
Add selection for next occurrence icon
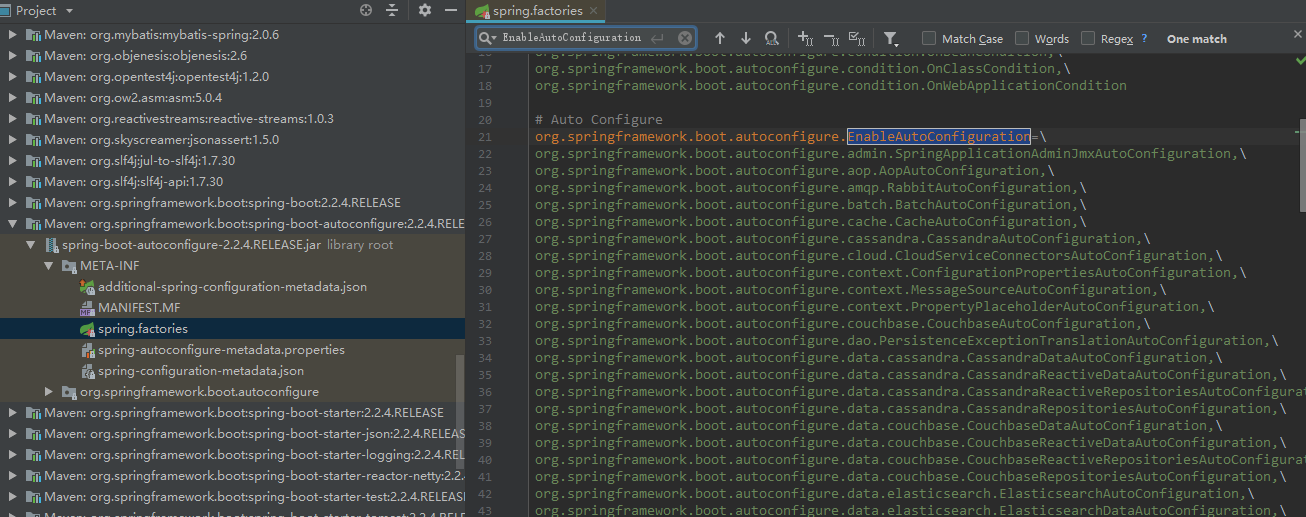click(806, 38)
